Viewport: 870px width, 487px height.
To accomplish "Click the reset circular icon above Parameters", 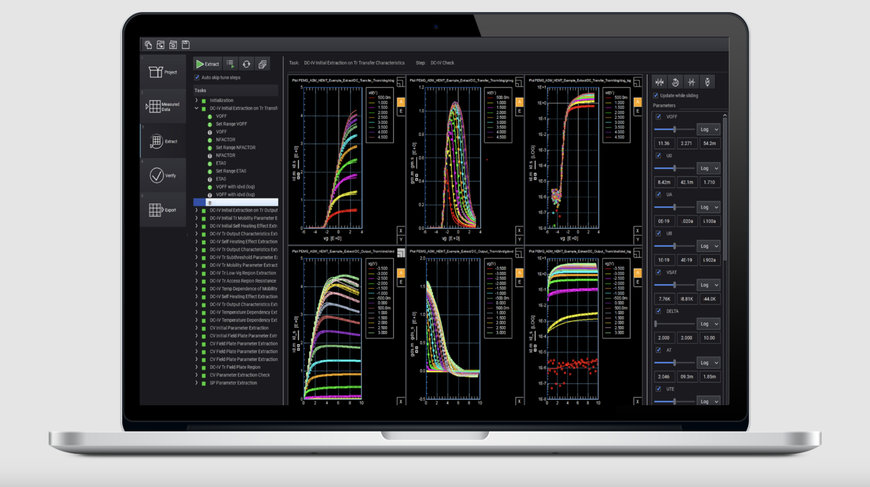I will 675,82.
